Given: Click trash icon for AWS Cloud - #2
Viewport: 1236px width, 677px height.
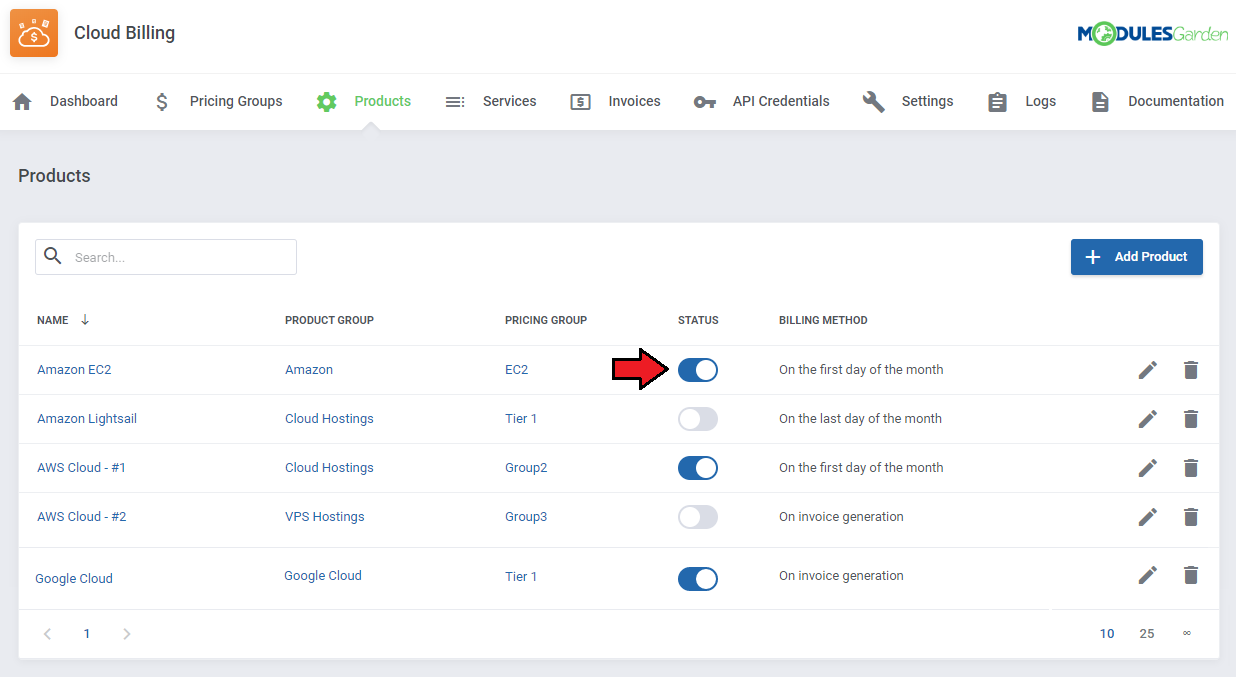Looking at the screenshot, I should point(1190,517).
